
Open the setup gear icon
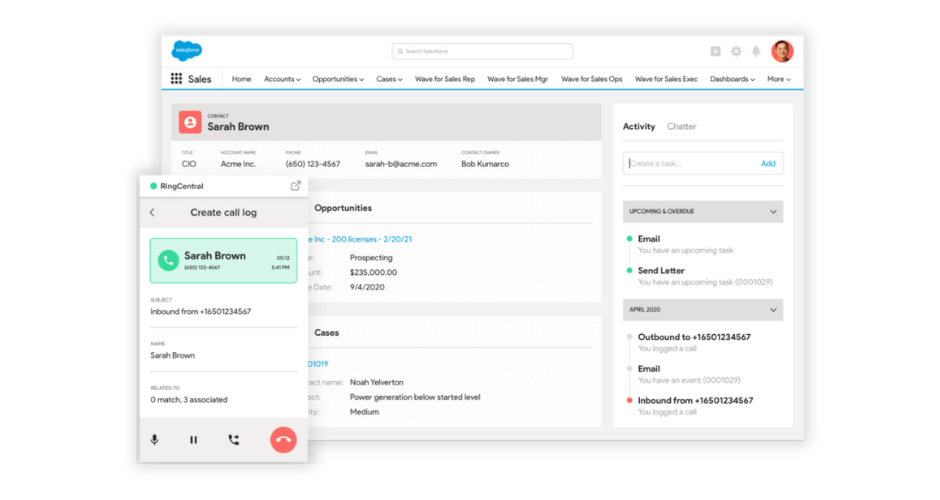736,52
